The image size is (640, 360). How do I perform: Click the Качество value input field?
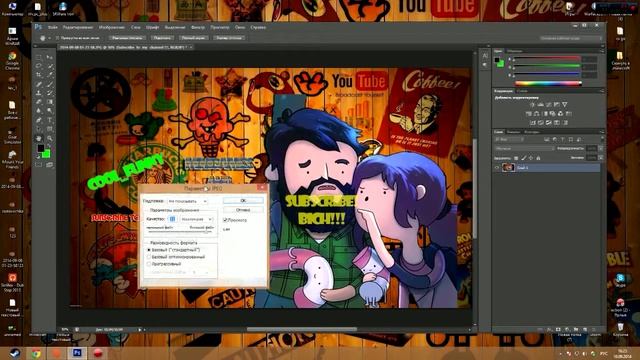point(172,219)
